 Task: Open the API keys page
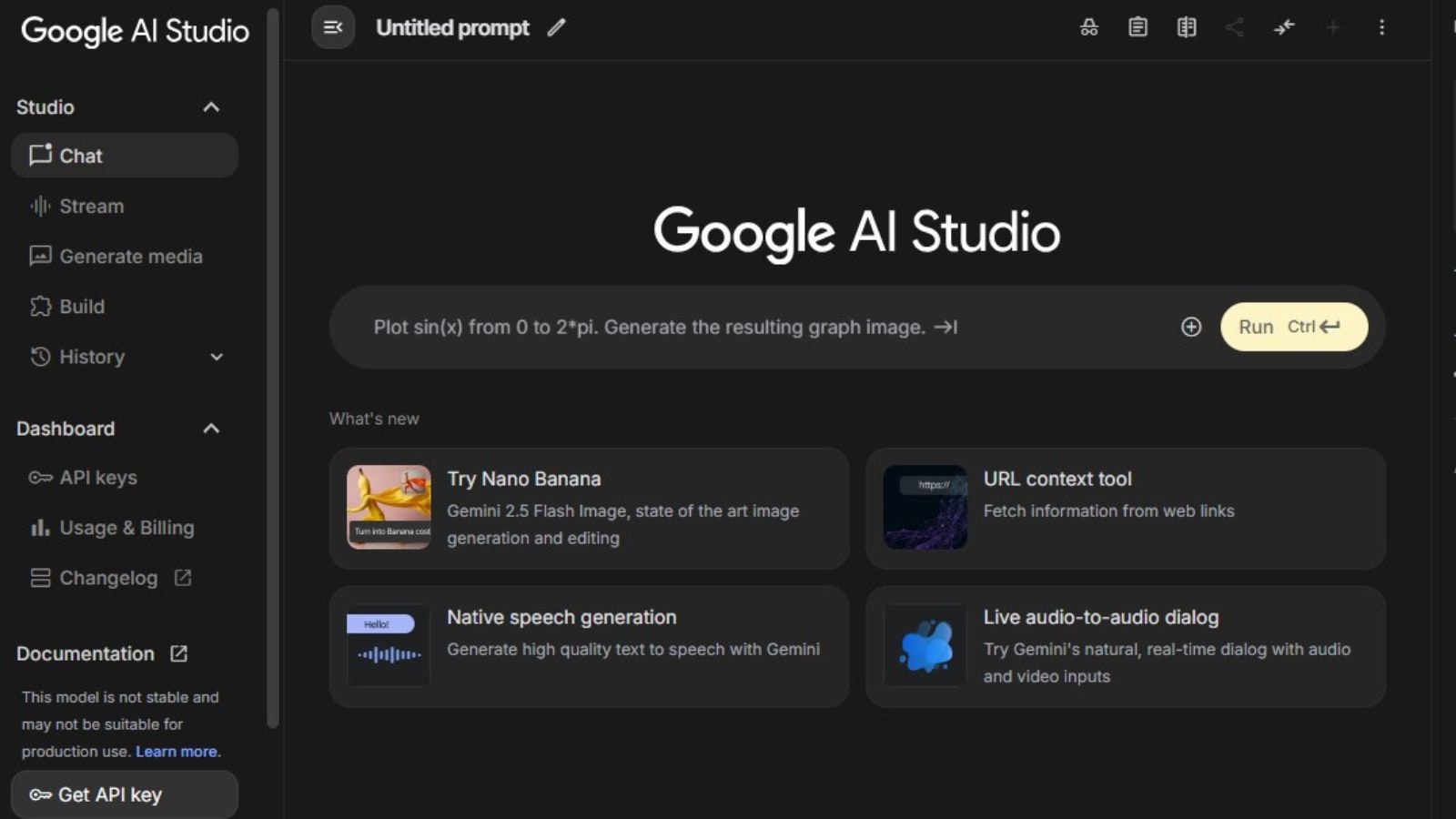[x=98, y=477]
